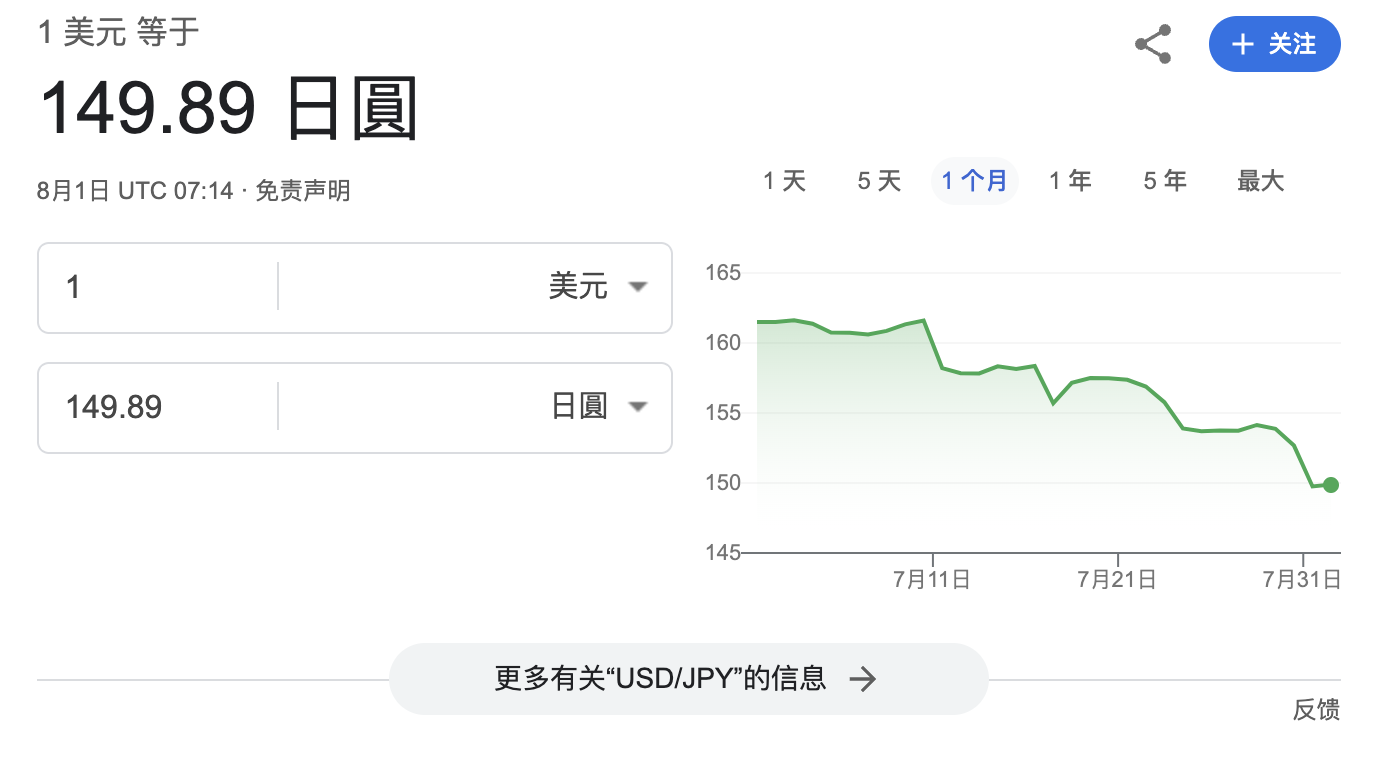The height and width of the screenshot is (778, 1392).
Task: Click the green endpoint dot on chart
Action: 1330,485
